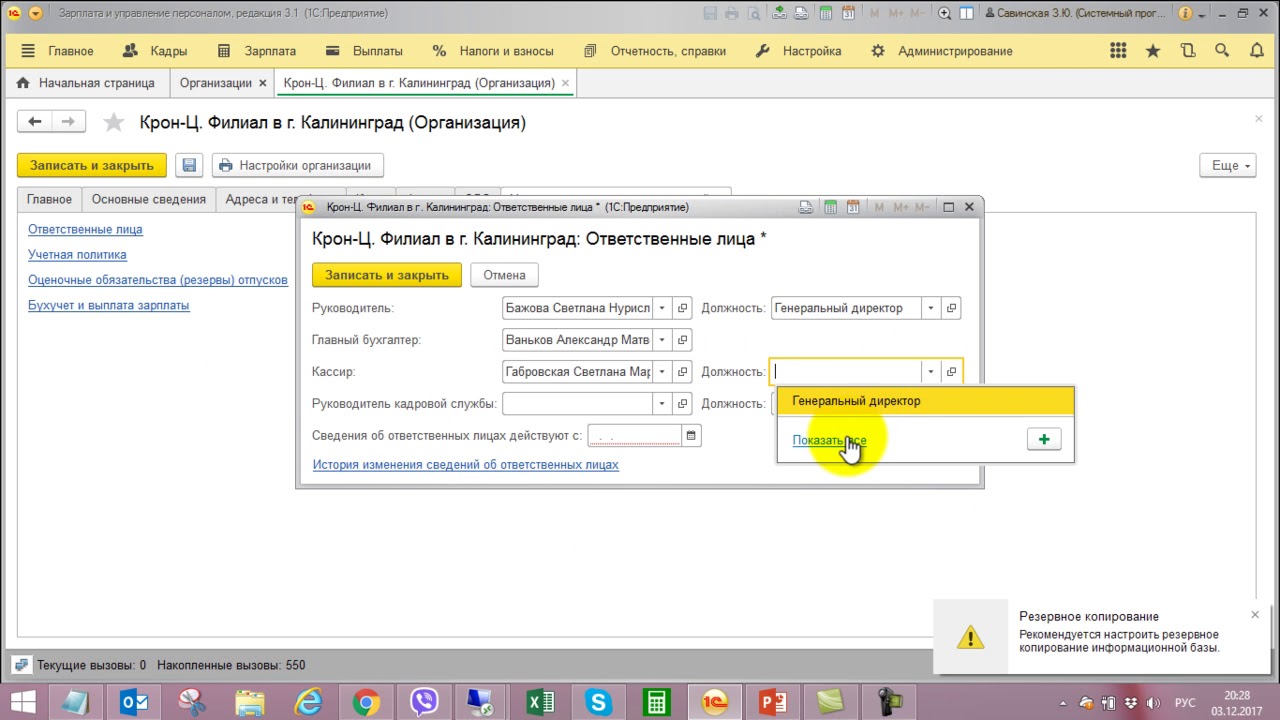The height and width of the screenshot is (720, 1280).
Task: Click the zoom scale icon in title bar
Action: [x=945, y=13]
